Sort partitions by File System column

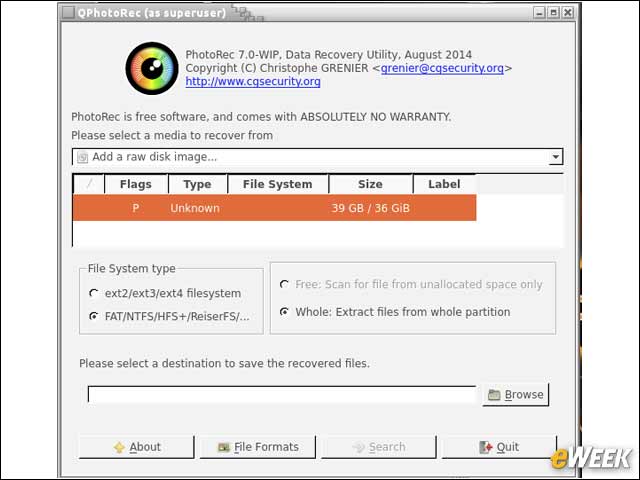[278, 184]
